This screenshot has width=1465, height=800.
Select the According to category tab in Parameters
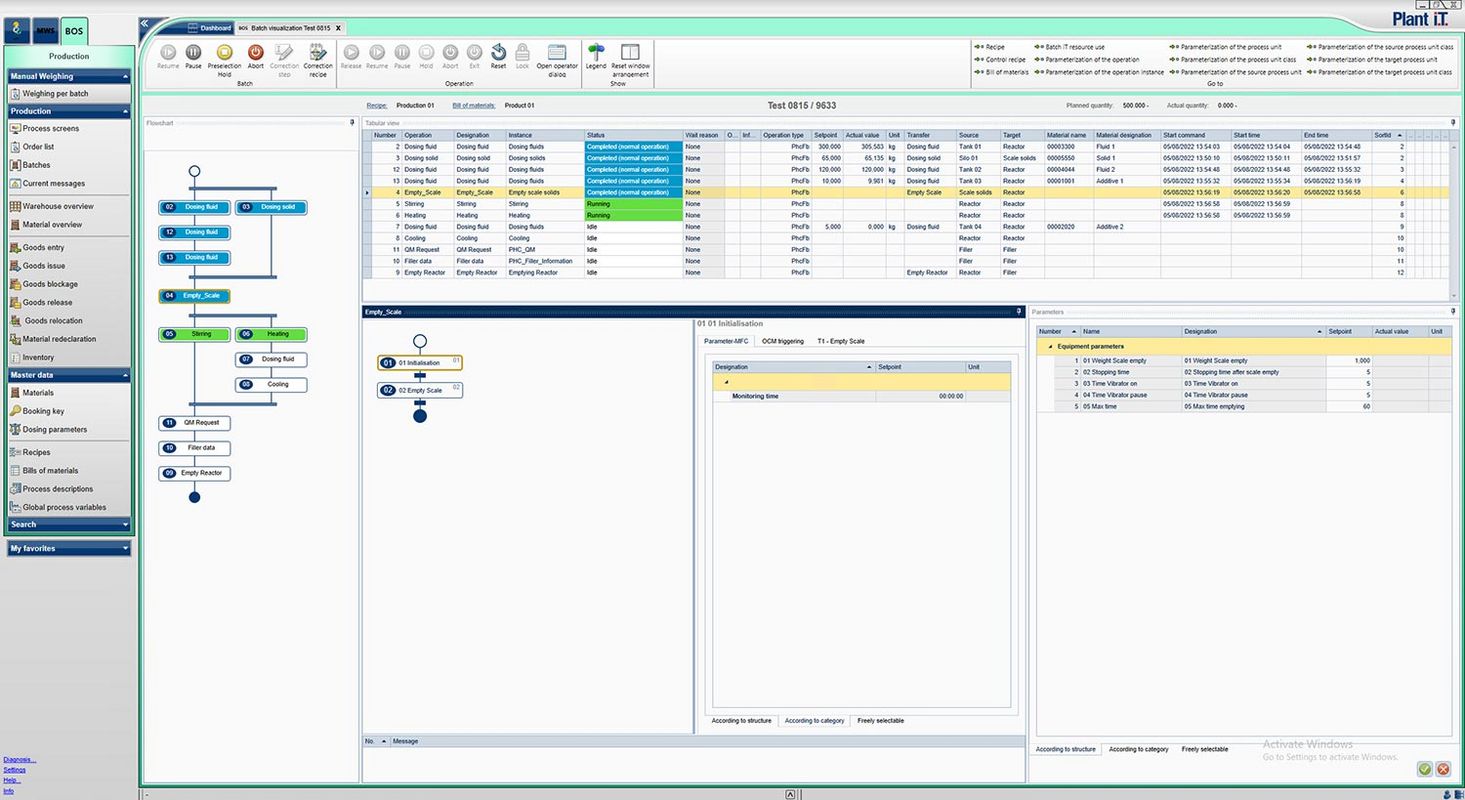point(1138,749)
